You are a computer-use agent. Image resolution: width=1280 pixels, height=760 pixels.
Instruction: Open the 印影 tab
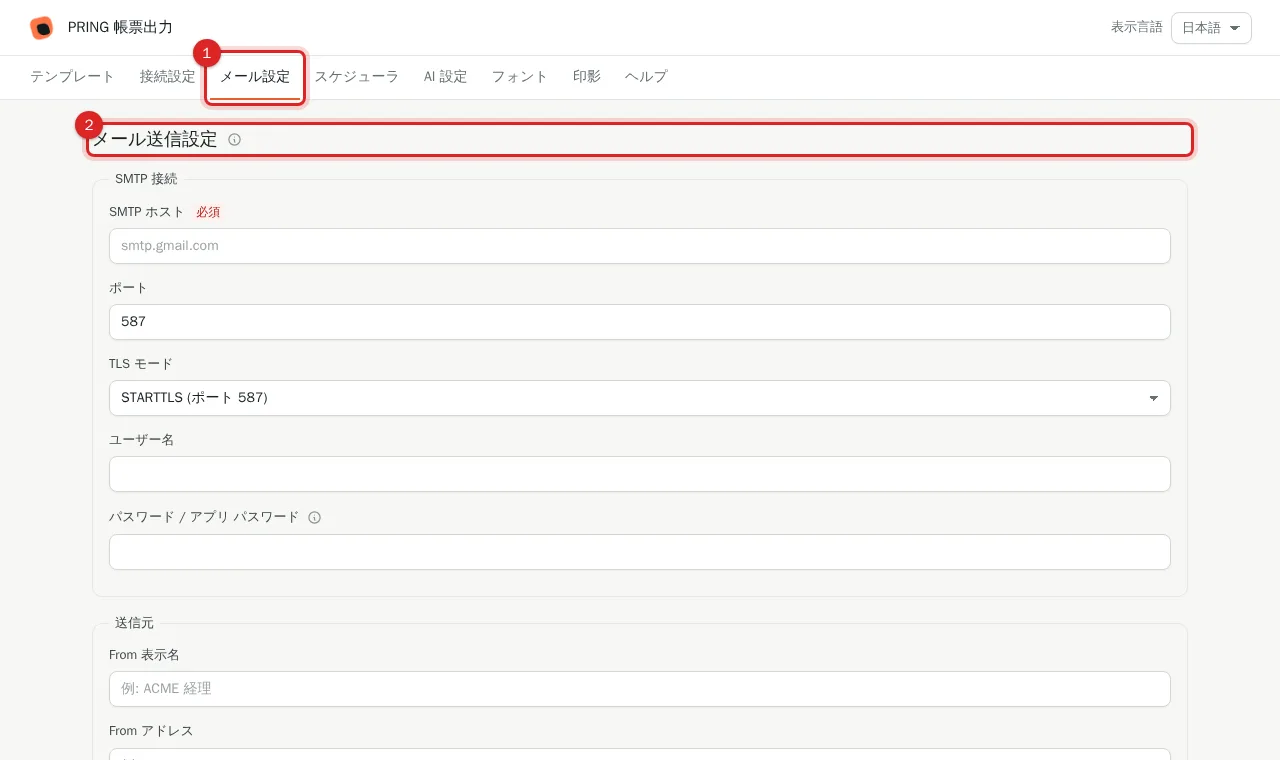[x=587, y=77]
